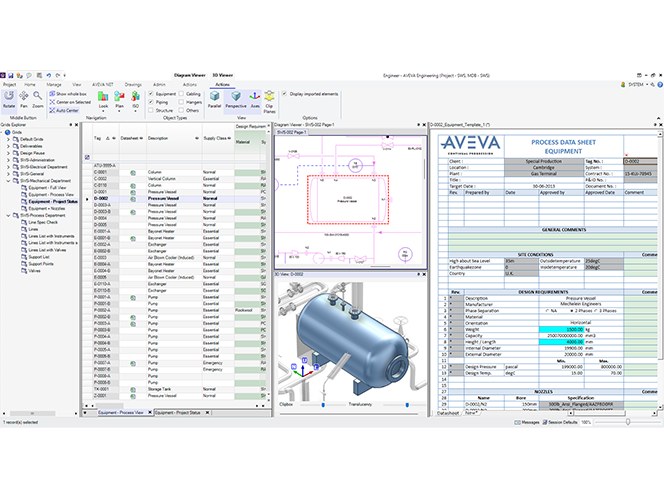Image resolution: width=664 pixels, height=498 pixels.
Task: Click the datasheet icon for TK-0001 row
Action: click(x=133, y=390)
